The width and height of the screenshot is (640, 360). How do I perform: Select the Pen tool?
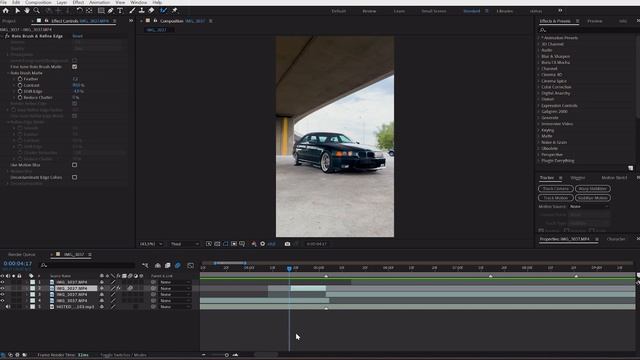[x=111, y=11]
